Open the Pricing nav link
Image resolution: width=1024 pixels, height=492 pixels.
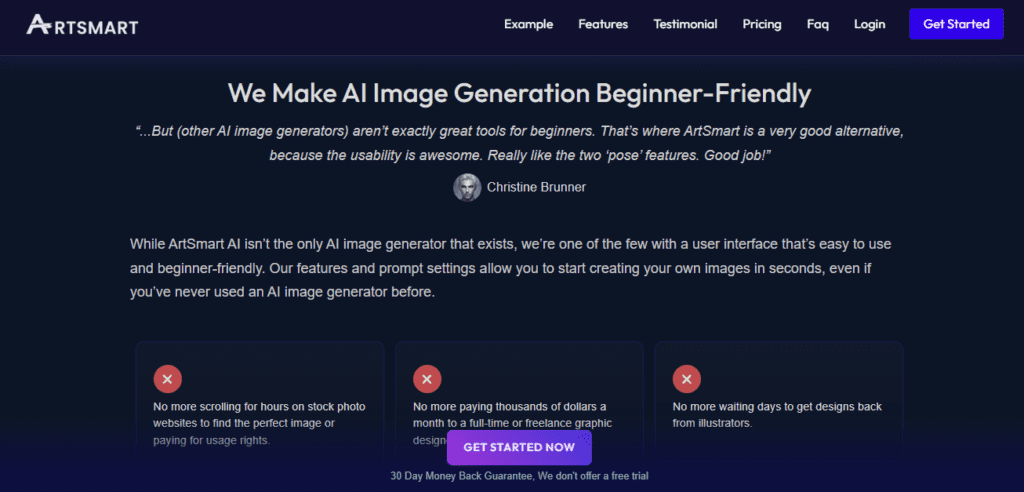pyautogui.click(x=761, y=24)
